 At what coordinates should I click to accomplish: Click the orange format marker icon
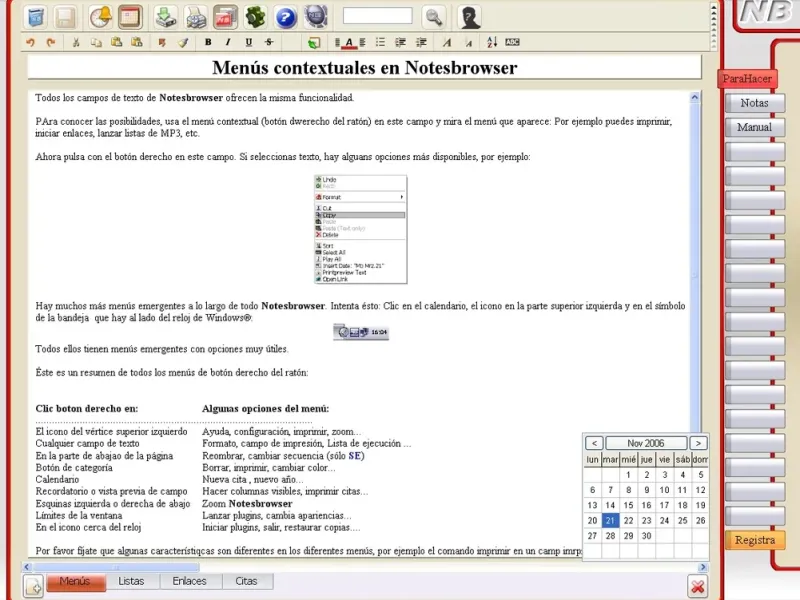pos(162,42)
